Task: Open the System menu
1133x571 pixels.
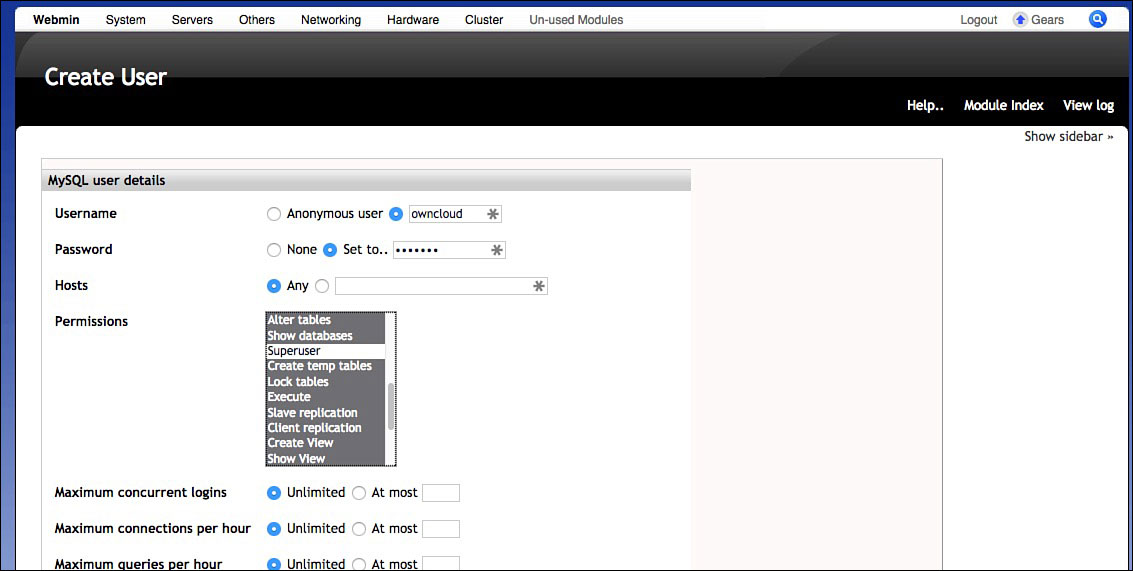Action: click(x=126, y=20)
